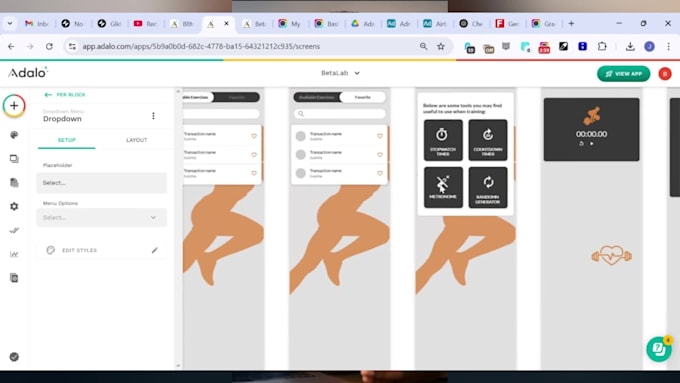Image resolution: width=680 pixels, height=383 pixels.
Task: Click the View App button
Action: pyautogui.click(x=624, y=74)
